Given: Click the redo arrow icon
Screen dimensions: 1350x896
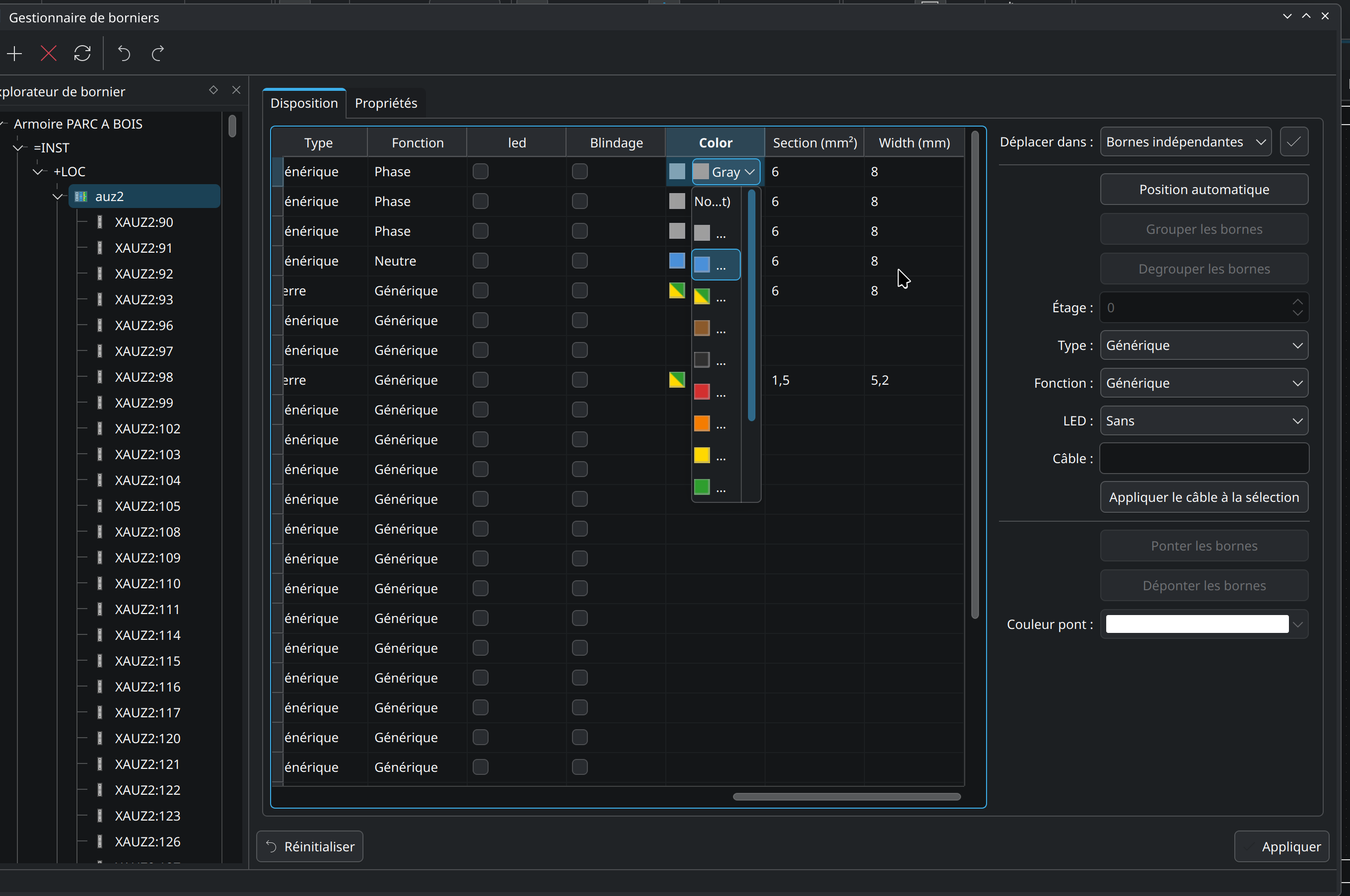Looking at the screenshot, I should pyautogui.click(x=158, y=54).
